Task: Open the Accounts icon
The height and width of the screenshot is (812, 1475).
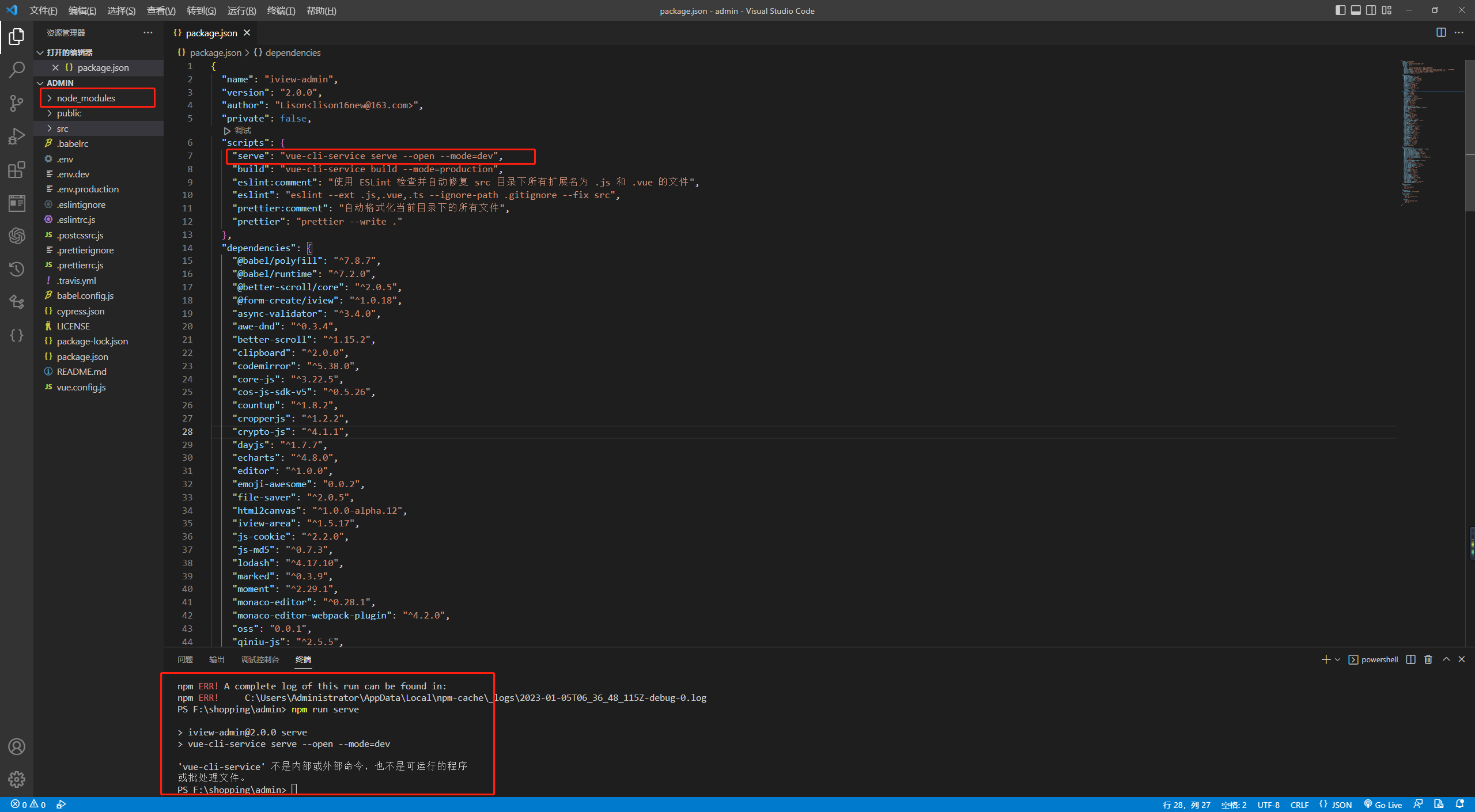Action: [x=17, y=746]
